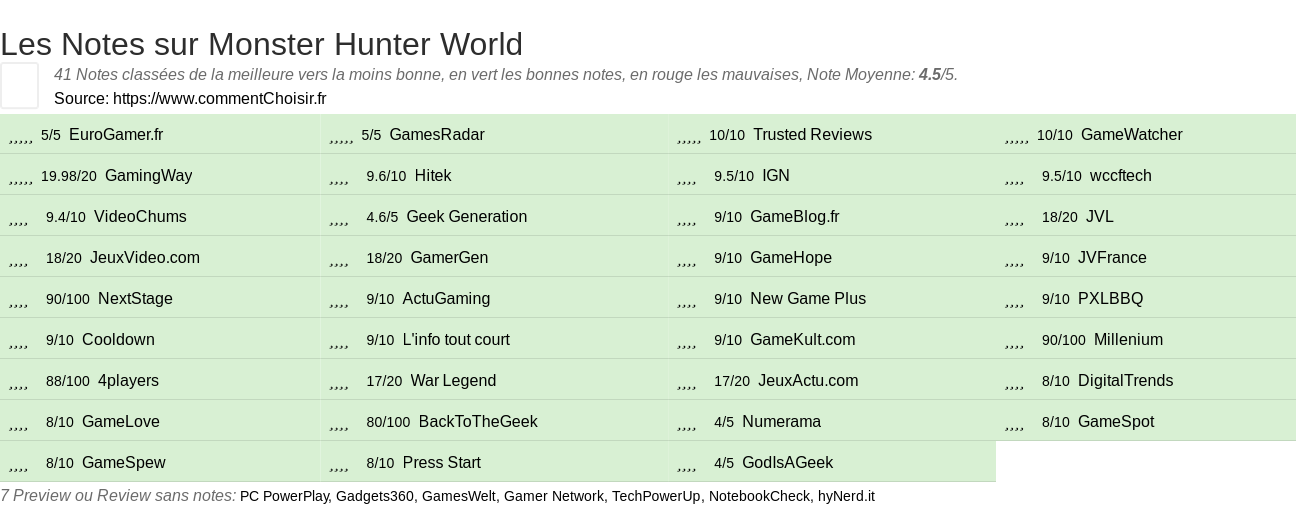The width and height of the screenshot is (1296, 507).
Task: Open the JeuxActu.com review entry
Action: [x=808, y=381]
